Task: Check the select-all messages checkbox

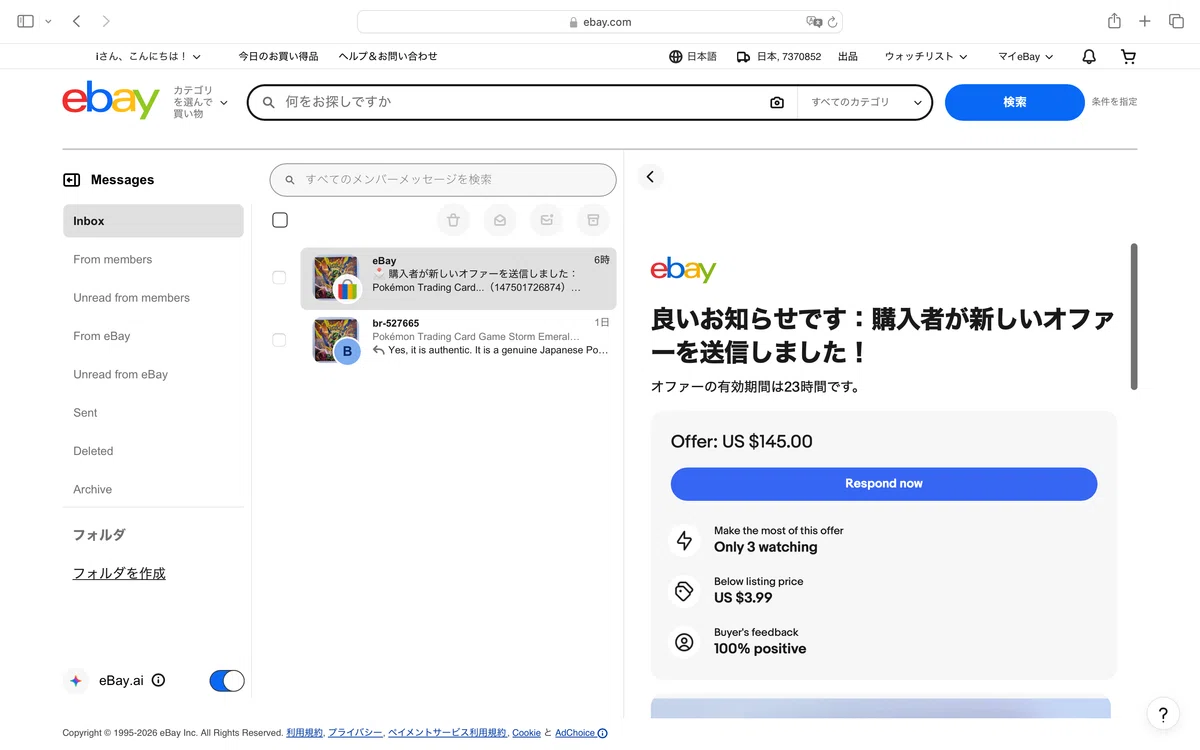Action: coord(280,220)
